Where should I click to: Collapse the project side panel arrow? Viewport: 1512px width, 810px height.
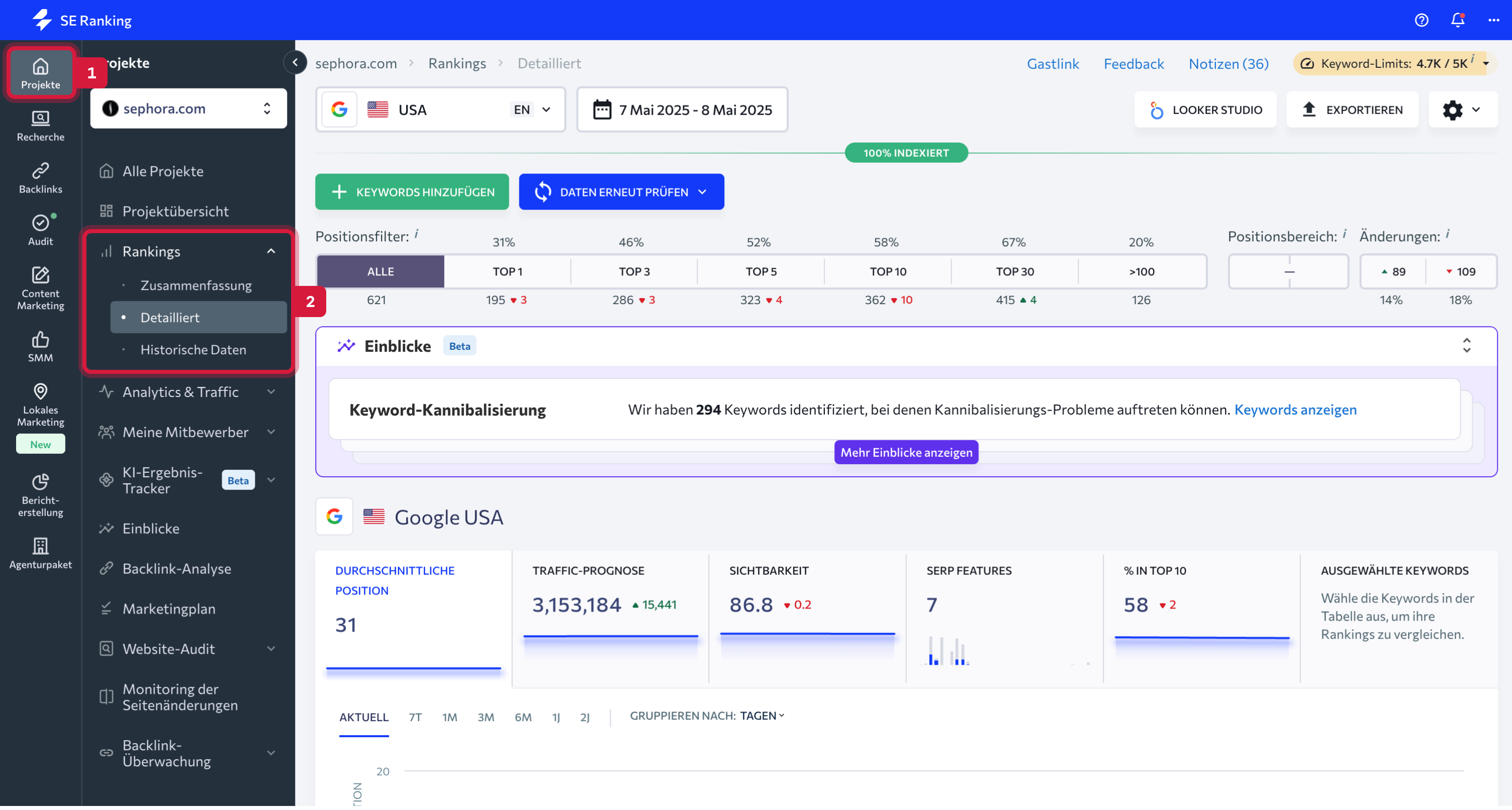click(x=295, y=62)
